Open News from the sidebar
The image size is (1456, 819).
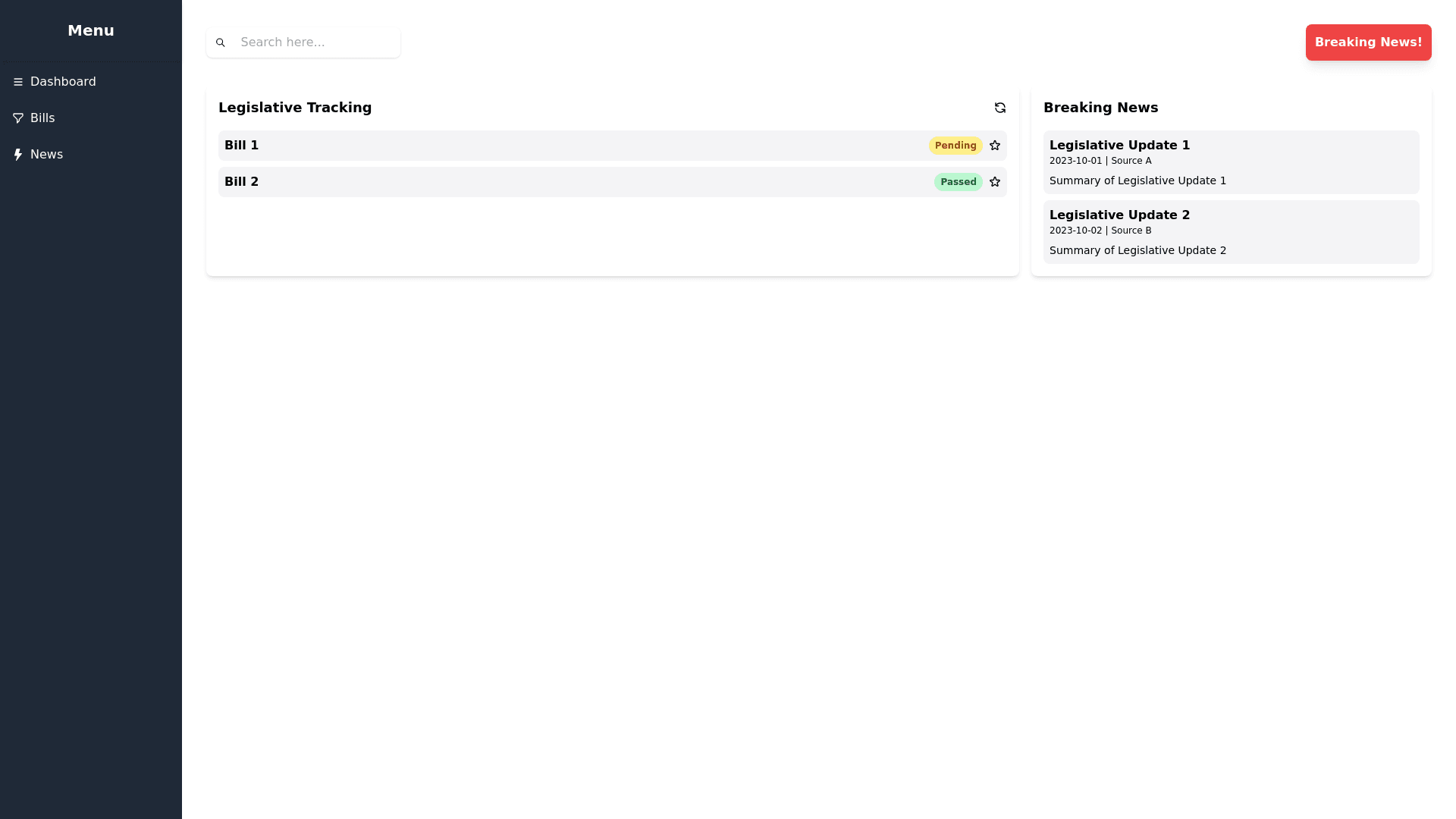click(46, 155)
